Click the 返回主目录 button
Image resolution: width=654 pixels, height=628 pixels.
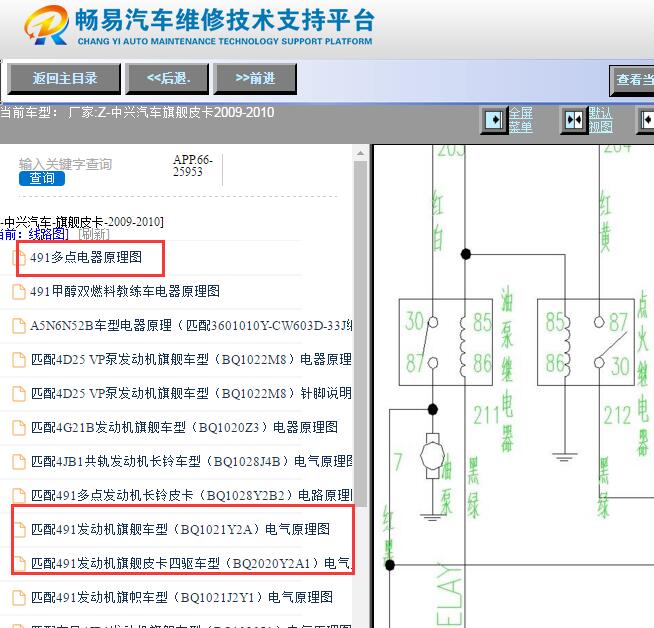64,79
